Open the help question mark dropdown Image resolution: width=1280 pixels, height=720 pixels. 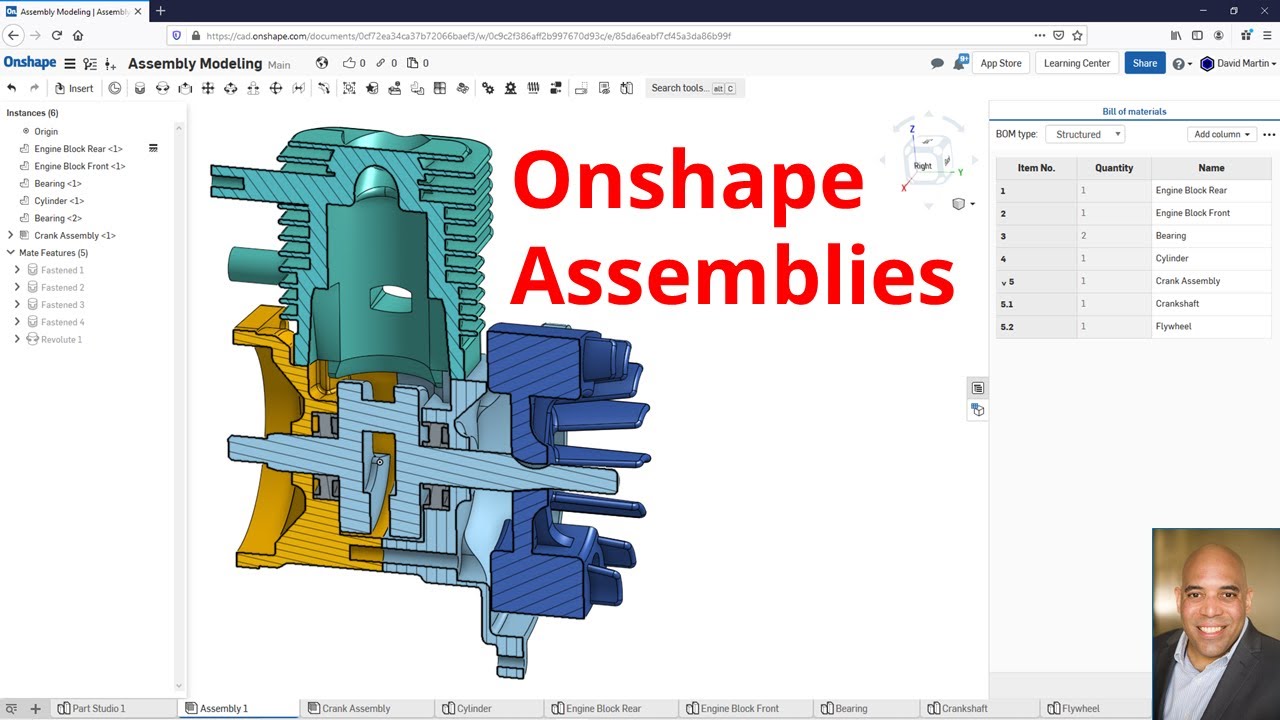[x=1182, y=63]
